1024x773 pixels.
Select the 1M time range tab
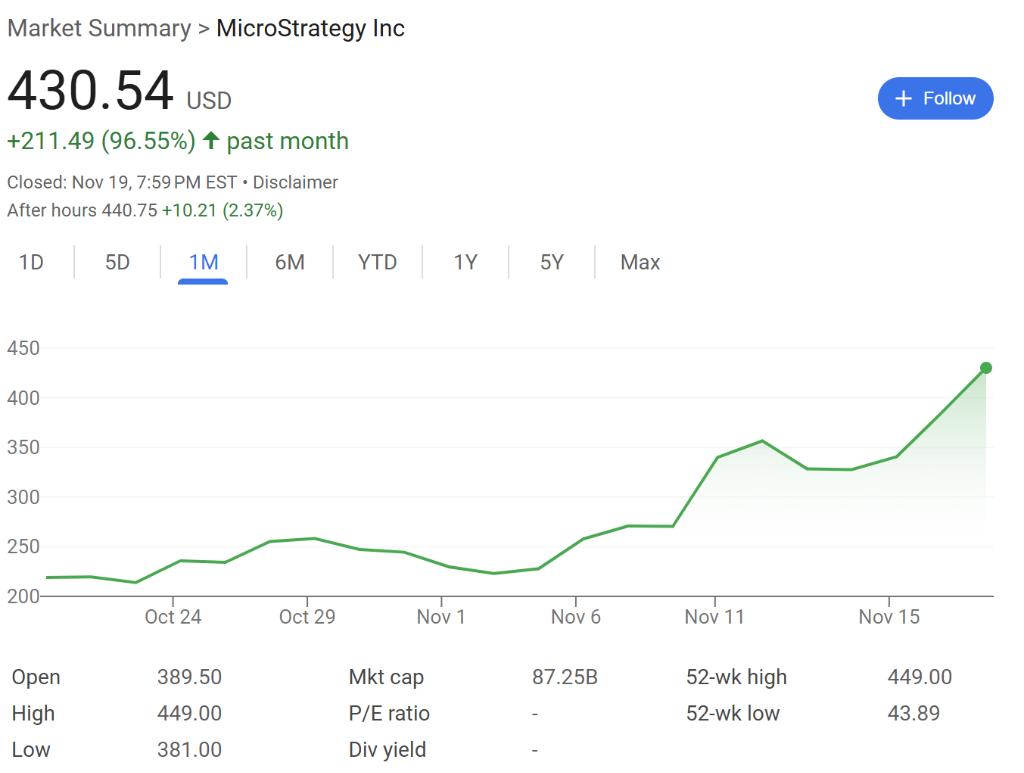[203, 262]
